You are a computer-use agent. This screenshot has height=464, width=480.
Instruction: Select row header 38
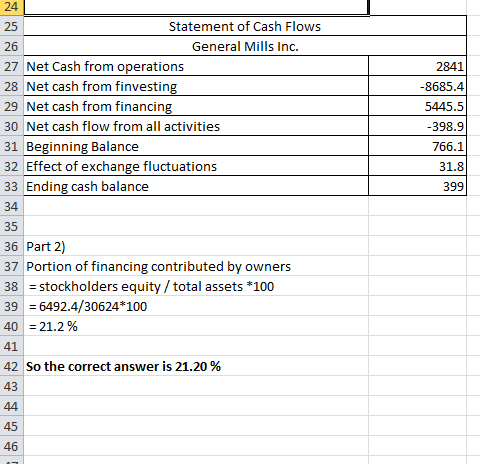(11, 286)
